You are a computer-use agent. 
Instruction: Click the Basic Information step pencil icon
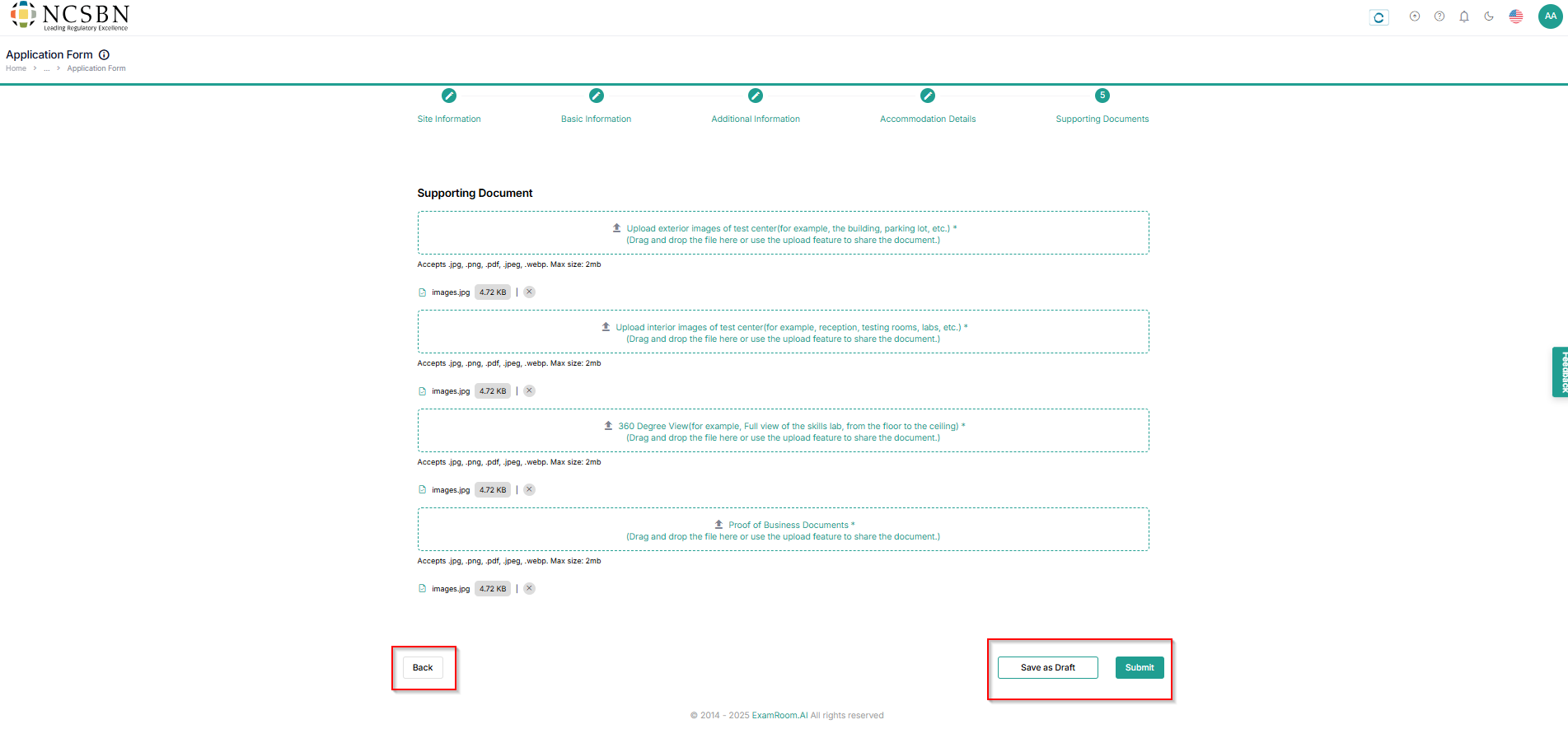tap(597, 96)
